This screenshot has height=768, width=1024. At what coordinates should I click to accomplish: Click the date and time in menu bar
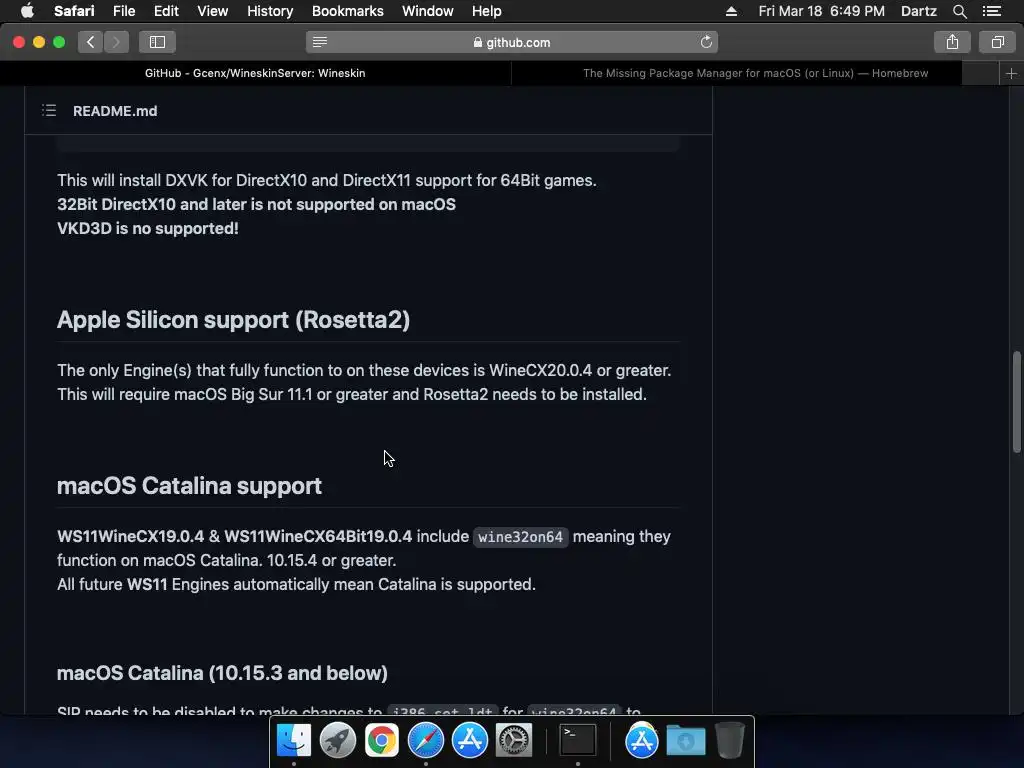point(821,11)
